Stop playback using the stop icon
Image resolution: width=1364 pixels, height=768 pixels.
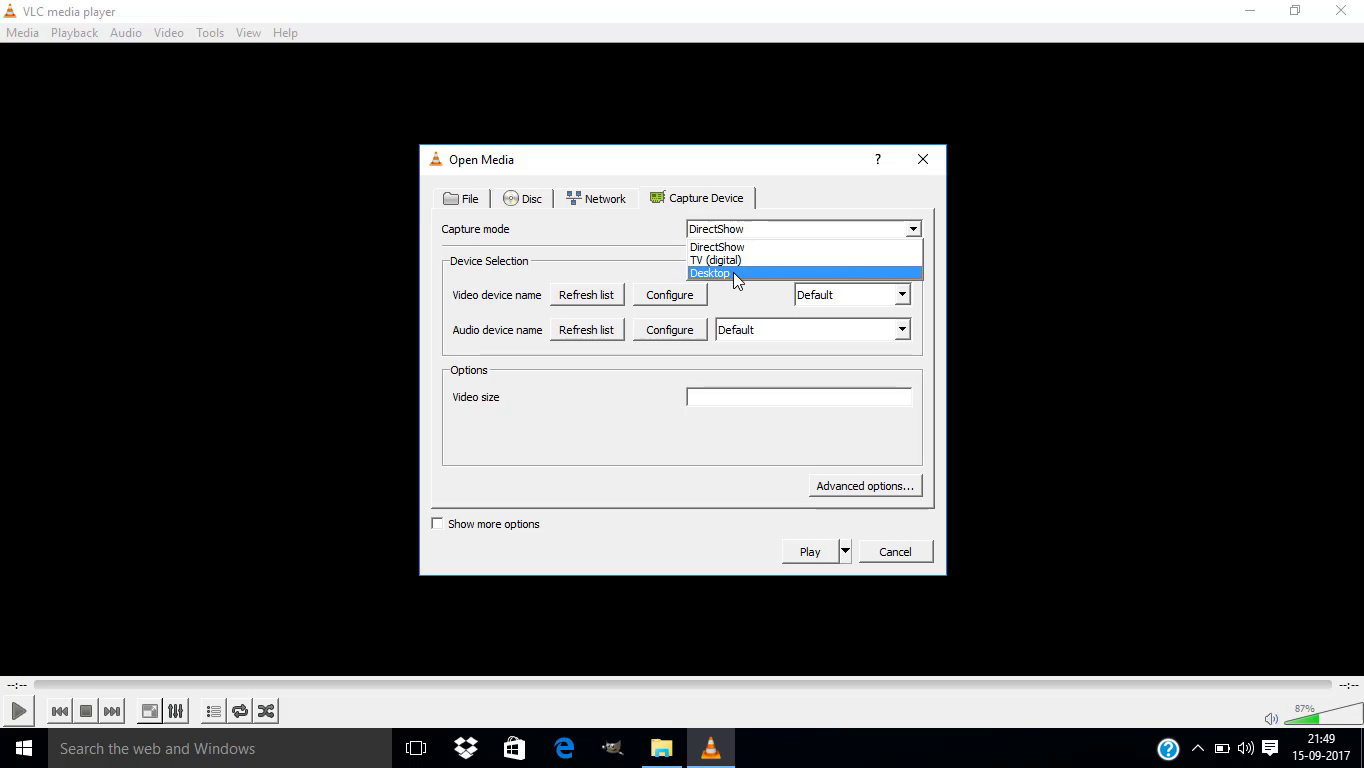click(85, 711)
